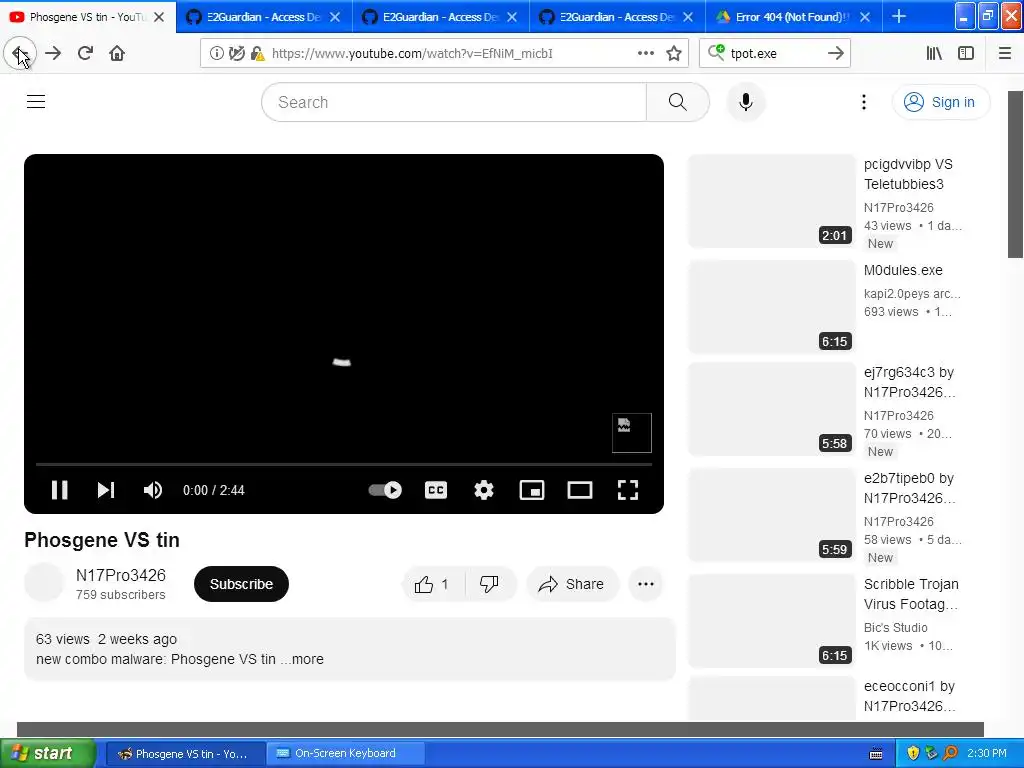This screenshot has width=1024, height=768.
Task: Click the taskbar clock 2:30 PM
Action: (987, 753)
